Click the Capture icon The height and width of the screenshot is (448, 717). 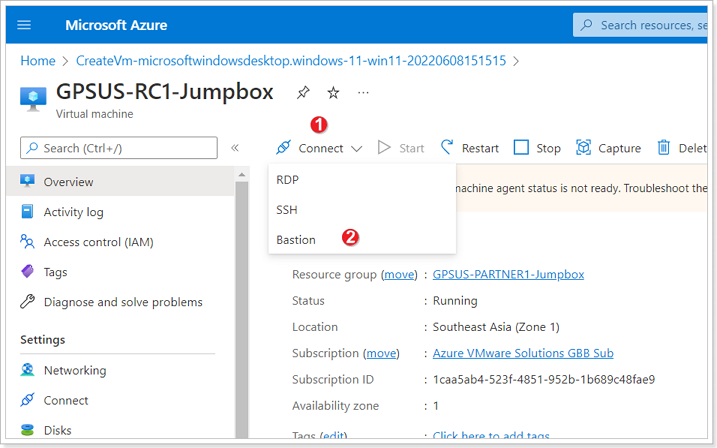583,148
